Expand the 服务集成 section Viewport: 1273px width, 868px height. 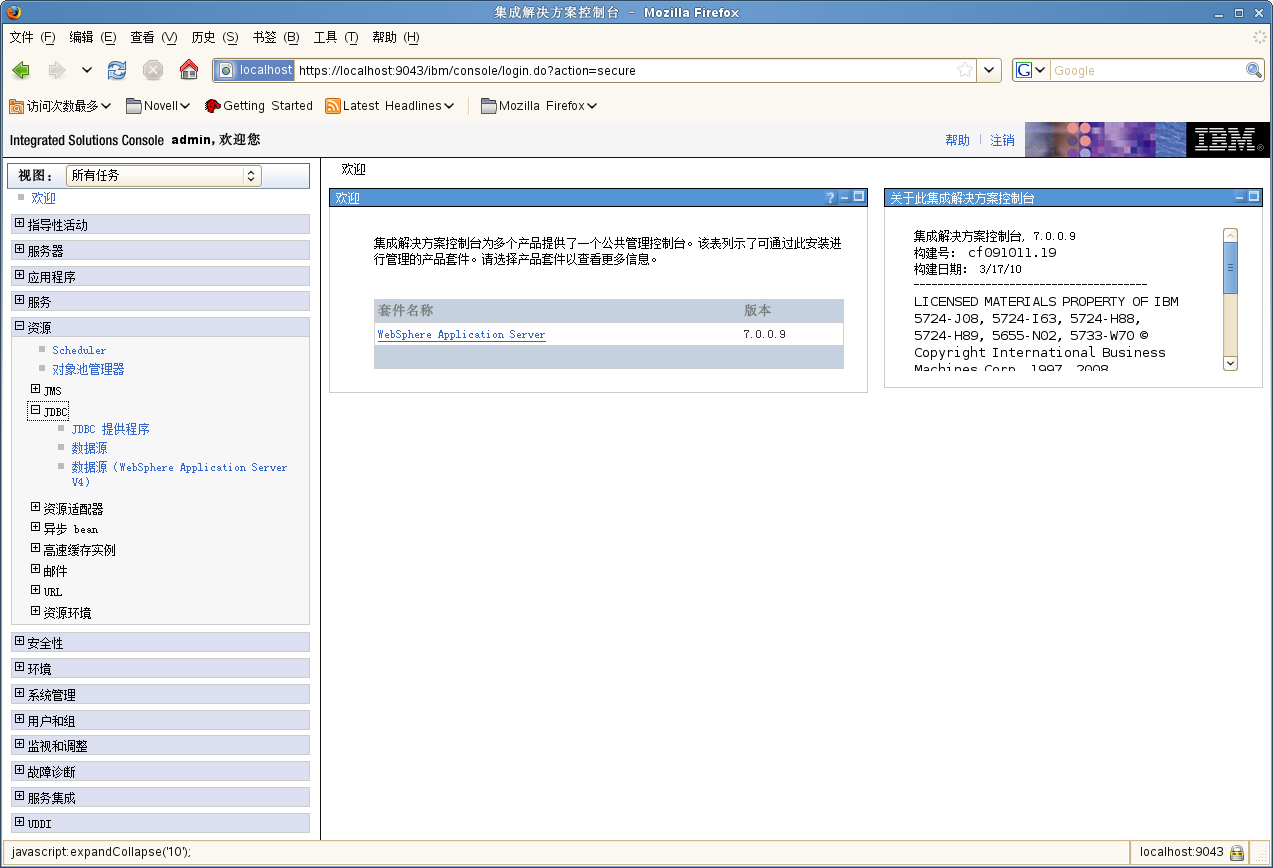pyautogui.click(x=19, y=797)
